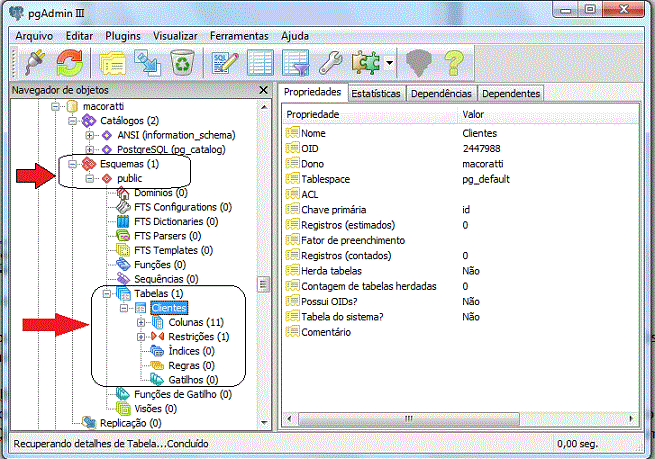The width and height of the screenshot is (655, 459).
Task: Open filtered data view icon with funnel
Action: pyautogui.click(x=296, y=63)
